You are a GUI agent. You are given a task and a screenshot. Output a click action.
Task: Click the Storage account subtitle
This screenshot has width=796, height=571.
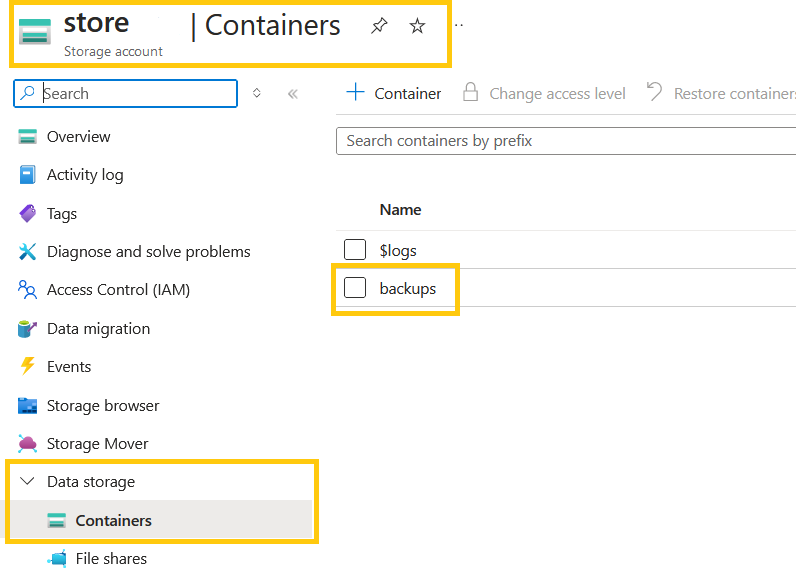[113, 51]
